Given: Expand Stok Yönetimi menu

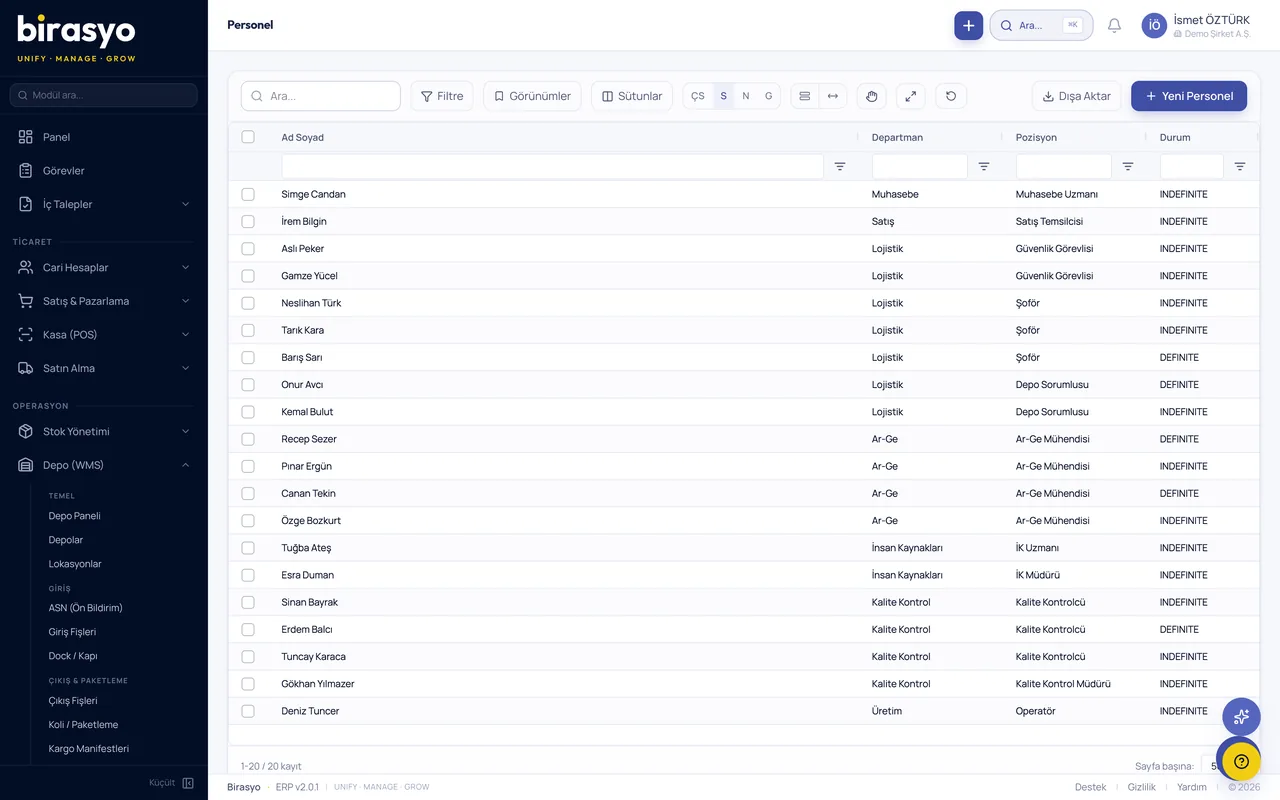Looking at the screenshot, I should click(x=104, y=431).
